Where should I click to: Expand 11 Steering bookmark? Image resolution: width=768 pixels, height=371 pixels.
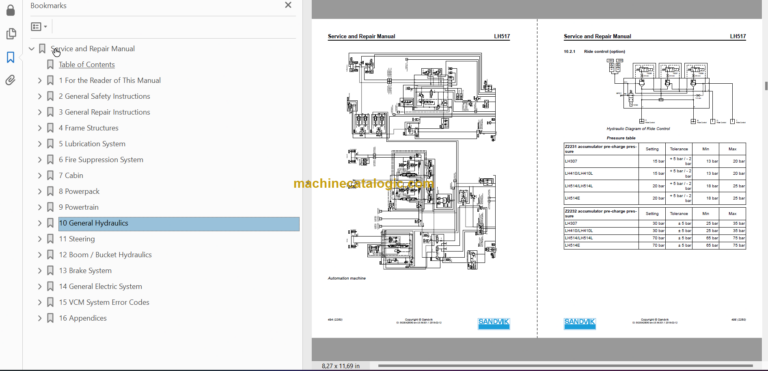click(40, 239)
